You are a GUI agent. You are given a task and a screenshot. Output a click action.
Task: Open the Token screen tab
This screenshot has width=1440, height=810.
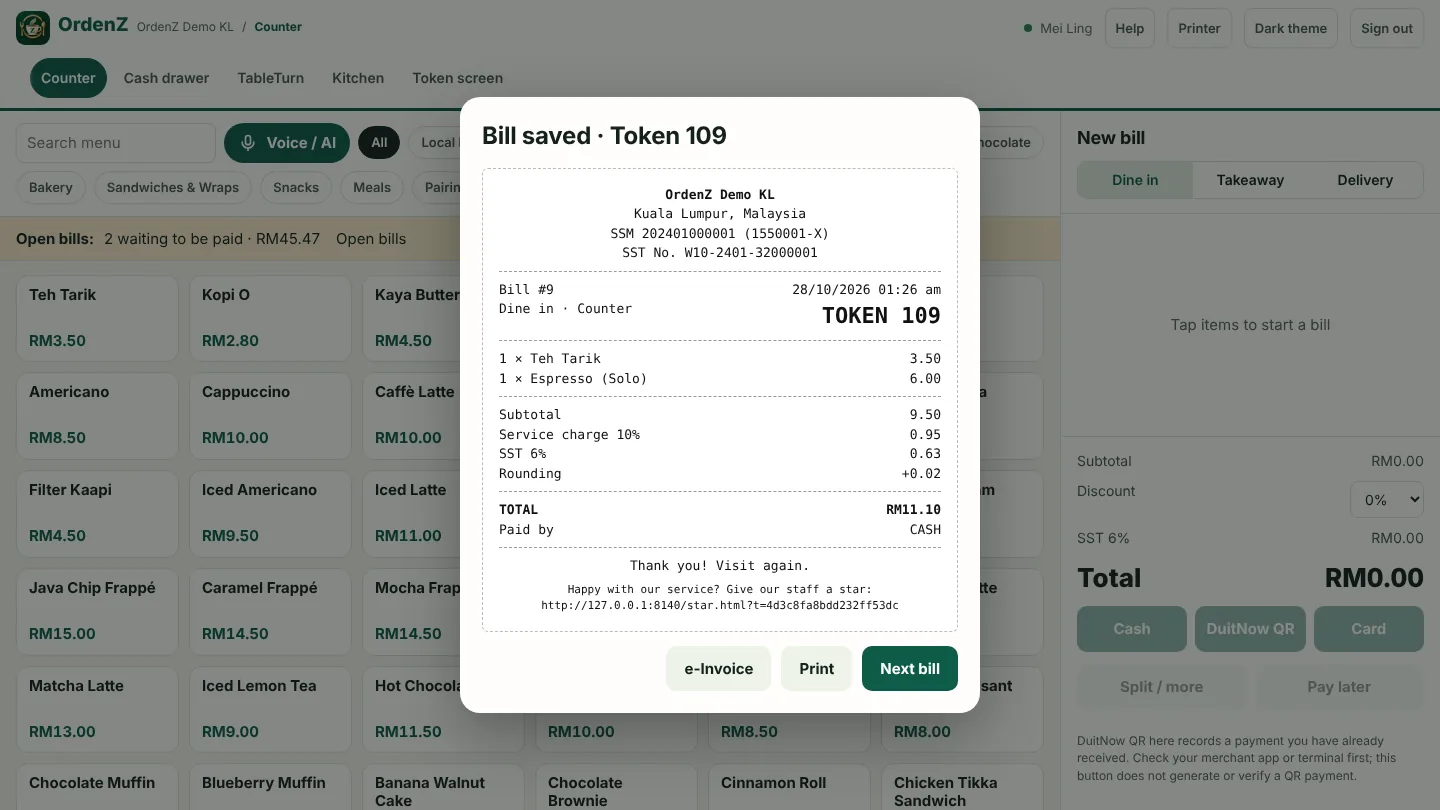[457, 78]
